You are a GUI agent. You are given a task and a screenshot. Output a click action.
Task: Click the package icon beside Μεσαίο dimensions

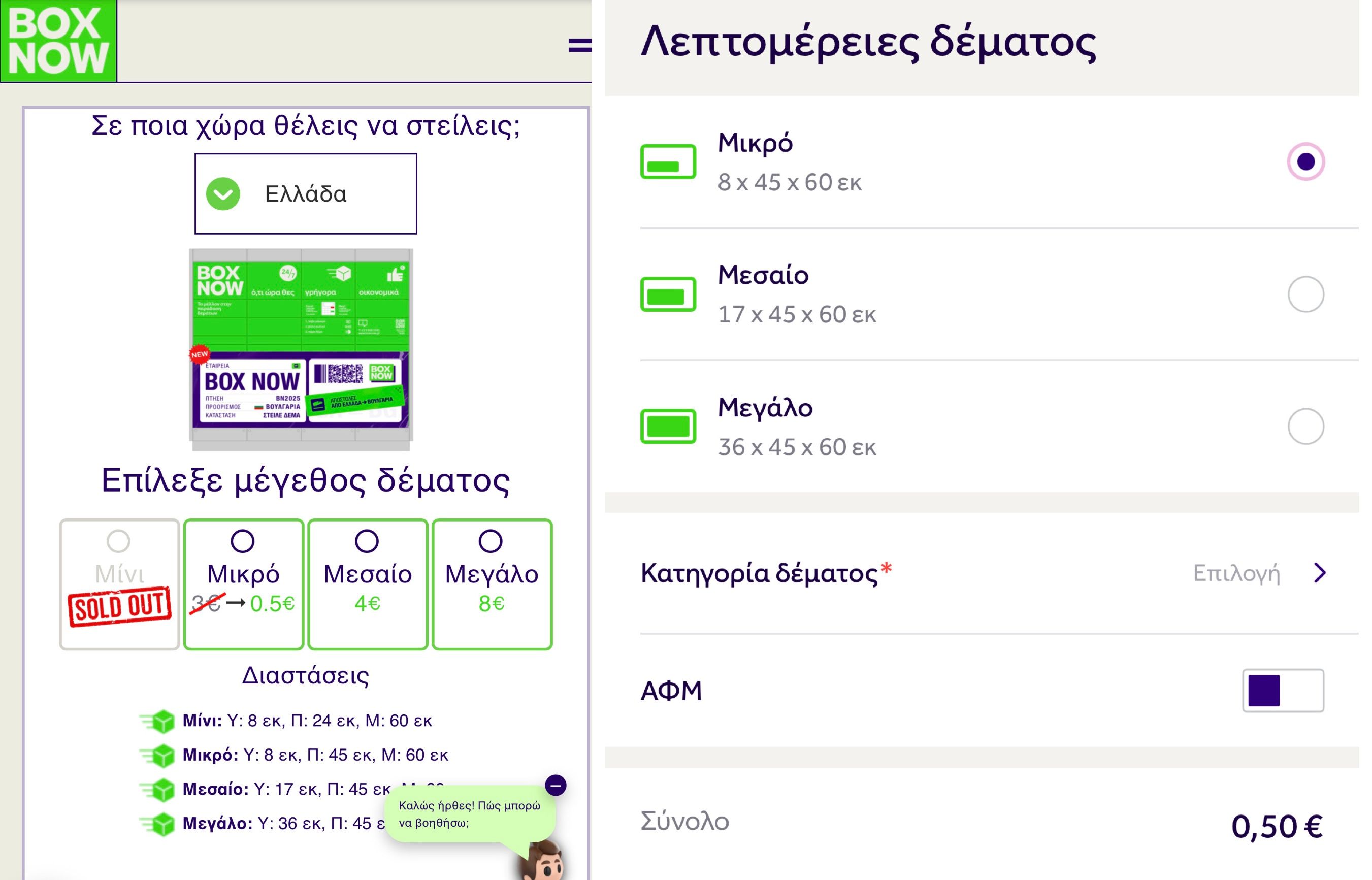click(x=157, y=789)
